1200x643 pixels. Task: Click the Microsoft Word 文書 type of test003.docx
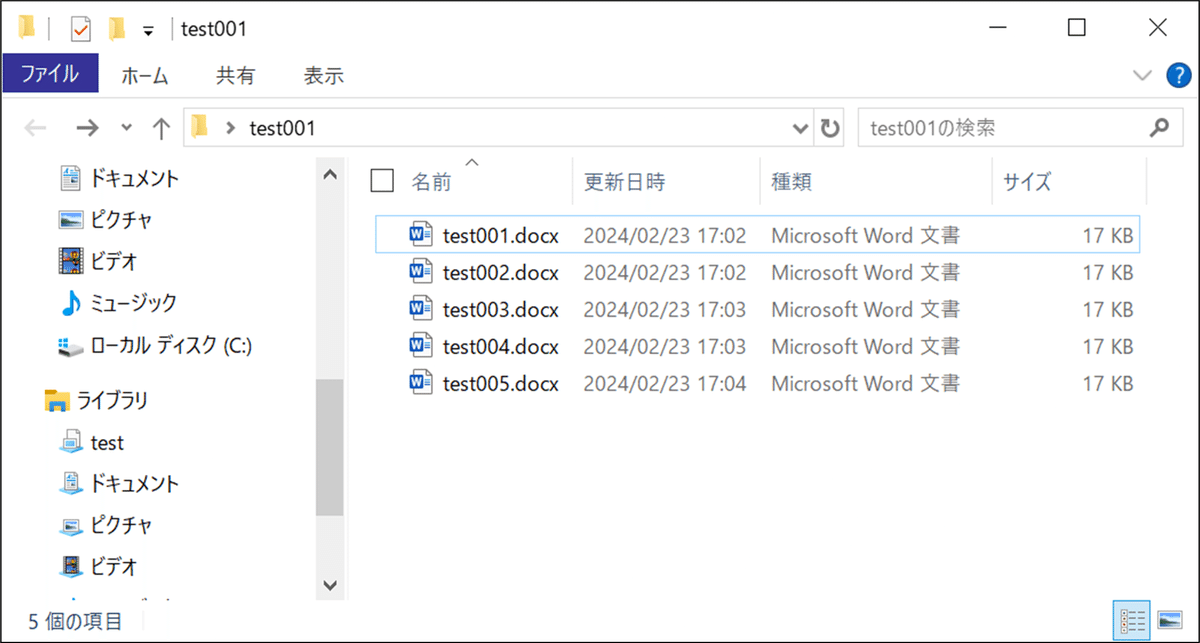pos(866,310)
